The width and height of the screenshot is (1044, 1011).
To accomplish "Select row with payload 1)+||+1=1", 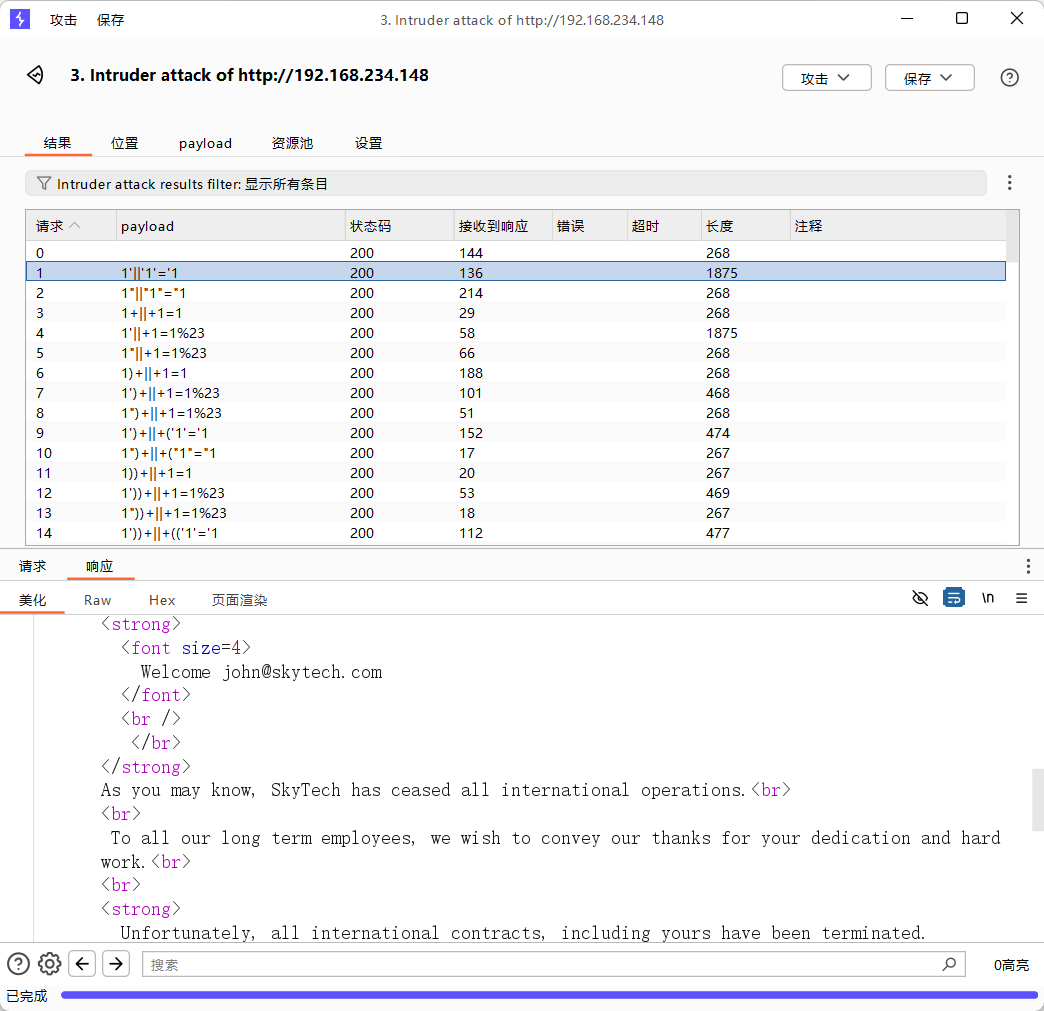I will [x=516, y=372].
